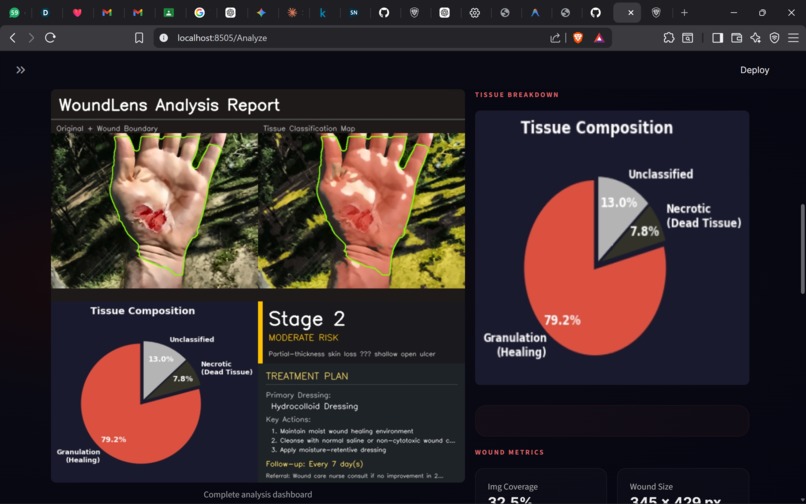Click the 'Stage 2' heading

(307, 319)
